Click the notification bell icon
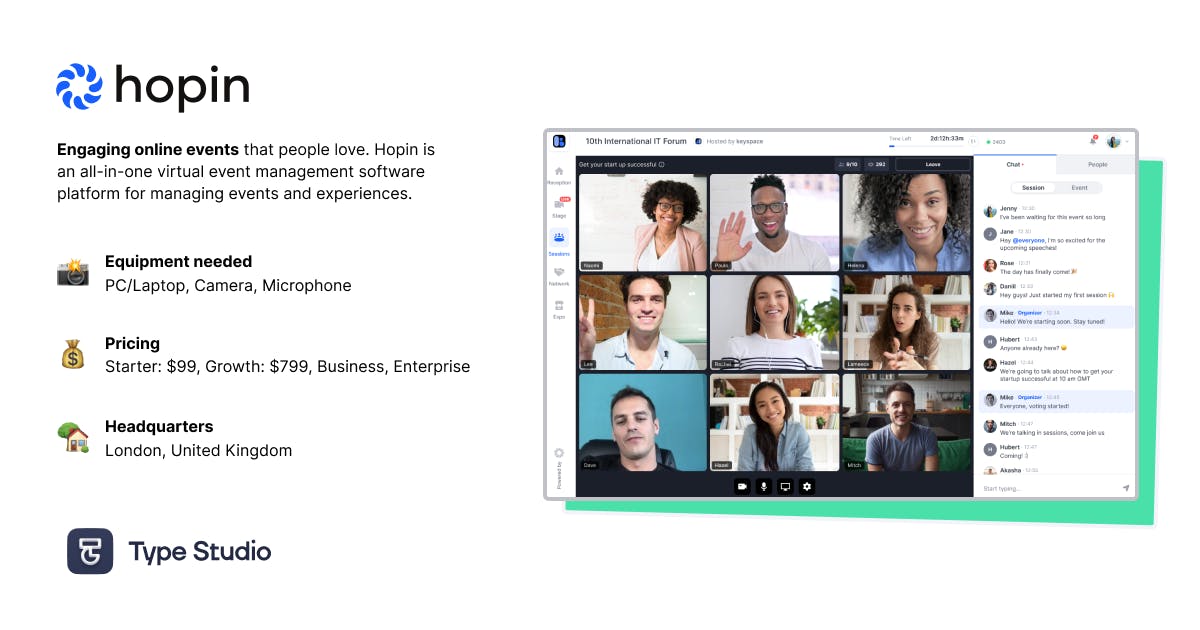 point(1092,141)
